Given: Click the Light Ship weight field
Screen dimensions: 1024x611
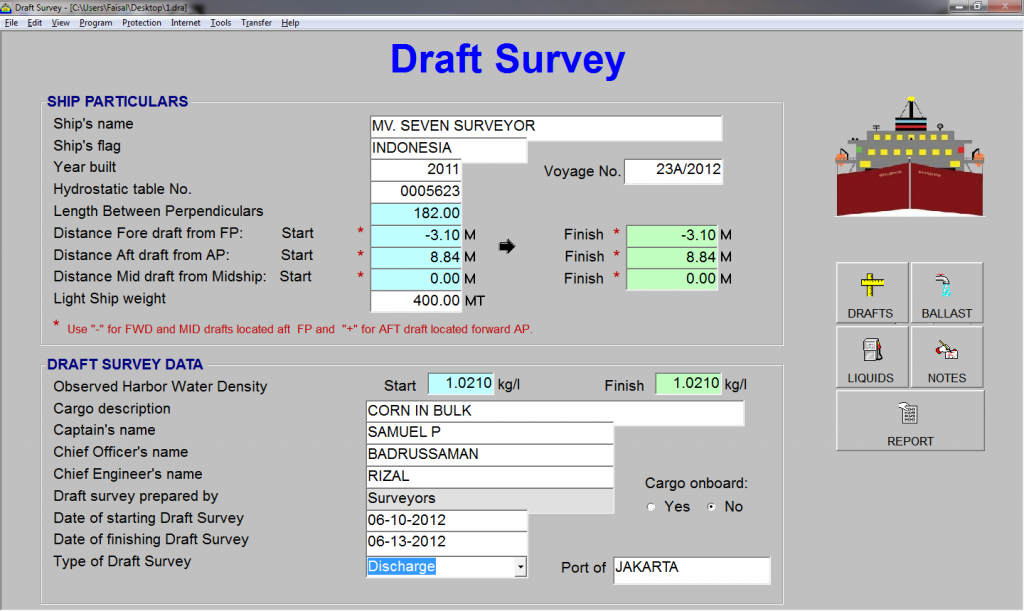Looking at the screenshot, I should 416,301.
